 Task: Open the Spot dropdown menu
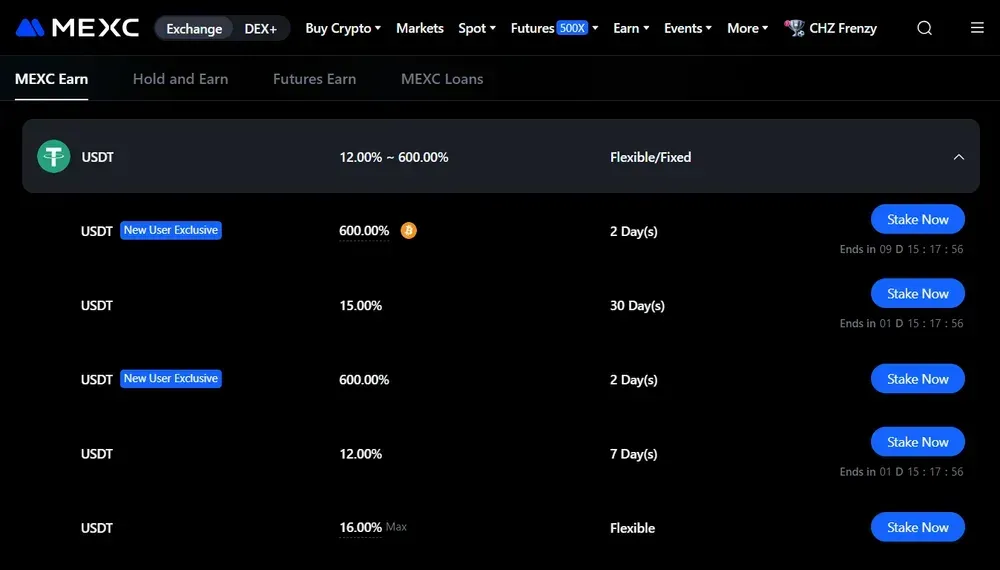coord(476,28)
